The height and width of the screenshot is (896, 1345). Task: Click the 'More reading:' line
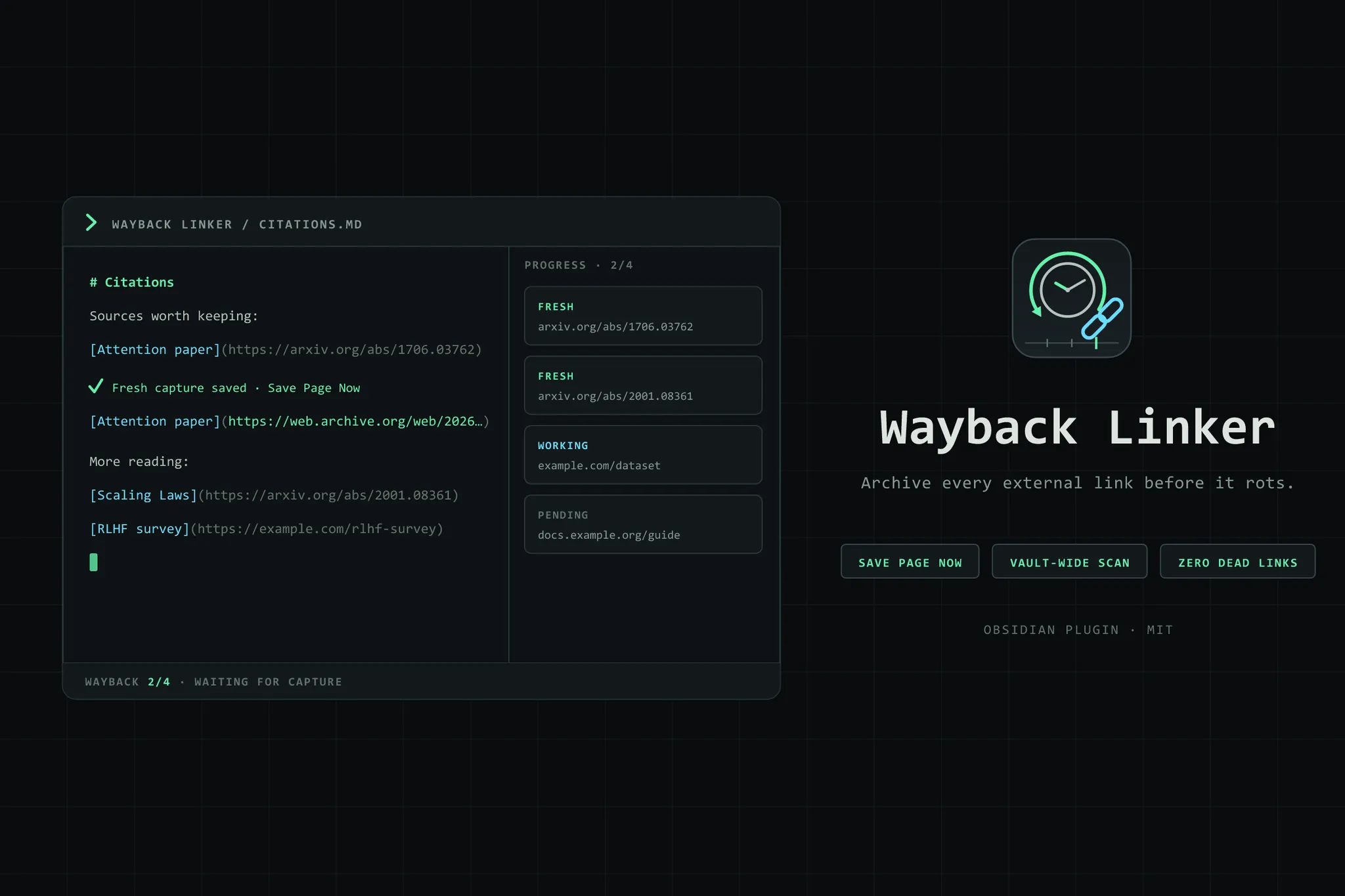(x=139, y=461)
